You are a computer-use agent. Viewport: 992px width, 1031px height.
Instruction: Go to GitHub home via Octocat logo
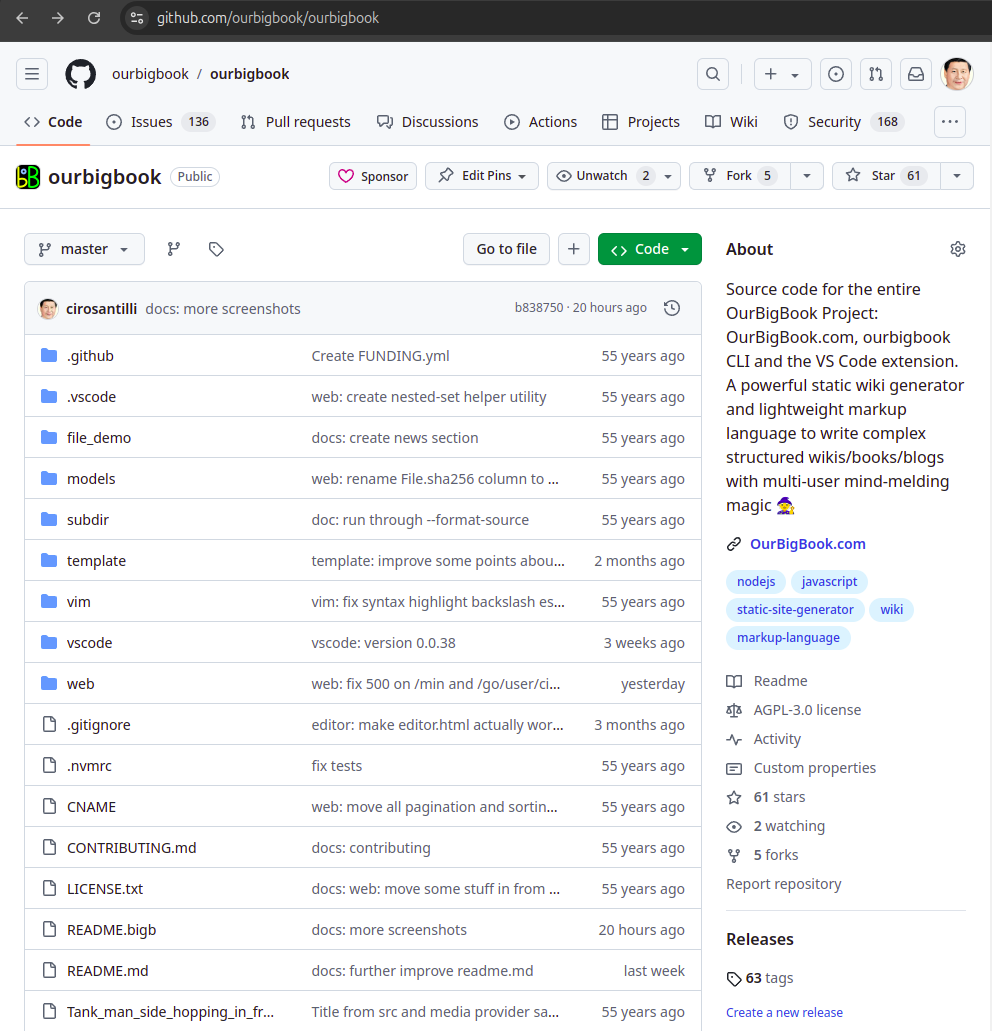[80, 74]
